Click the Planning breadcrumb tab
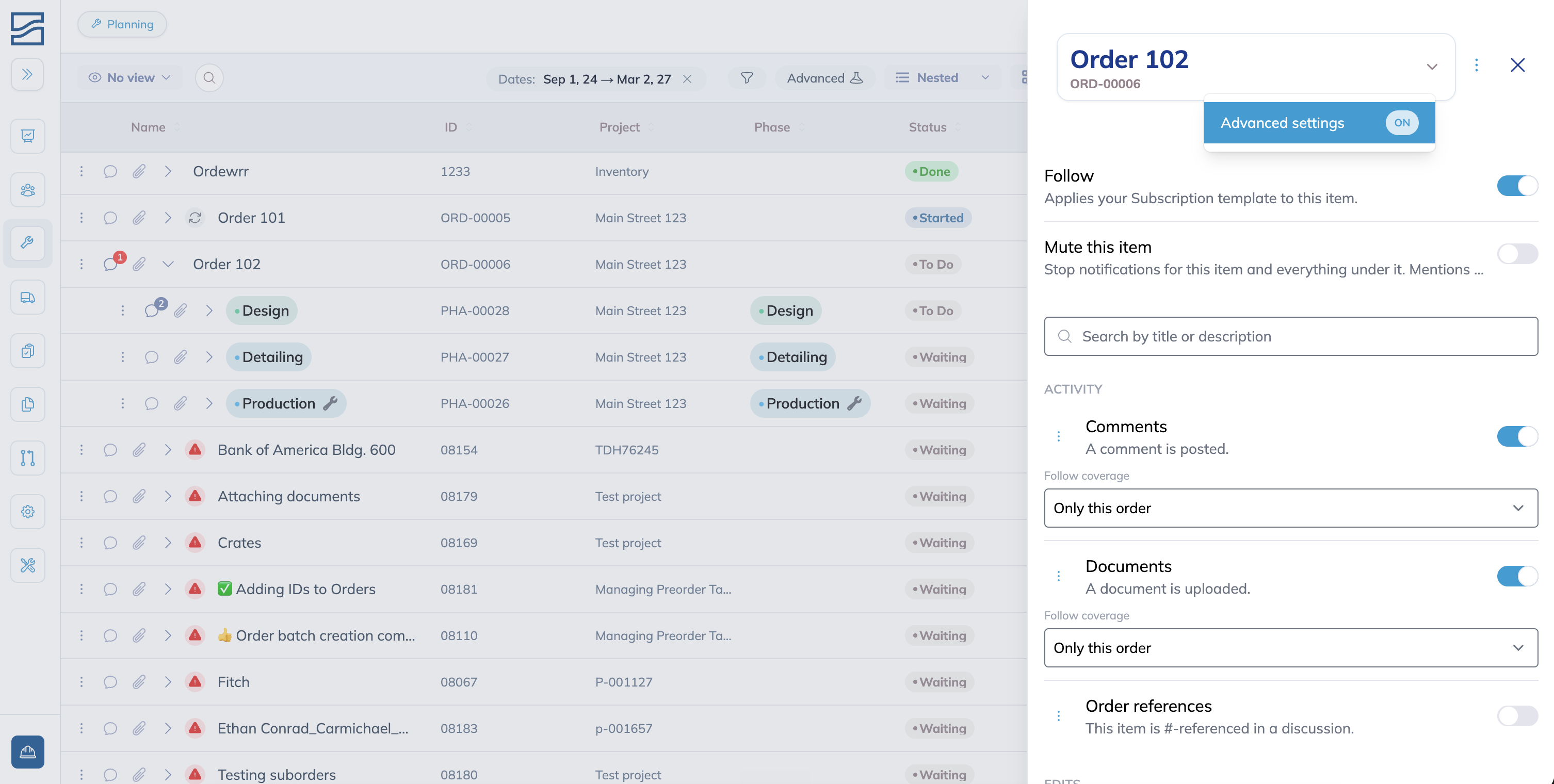The height and width of the screenshot is (784, 1554). click(x=122, y=24)
